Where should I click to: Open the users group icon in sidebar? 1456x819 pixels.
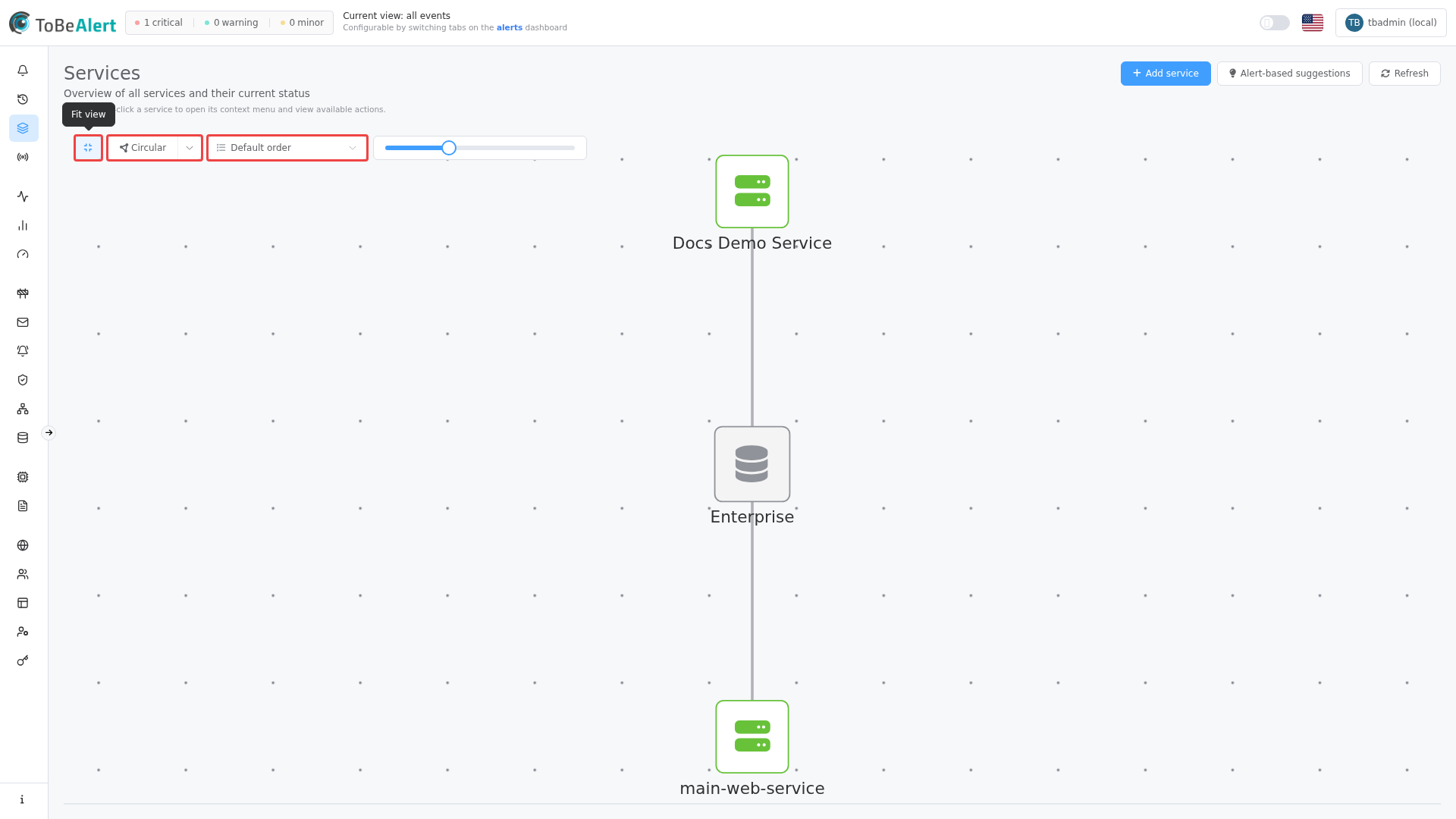(23, 574)
